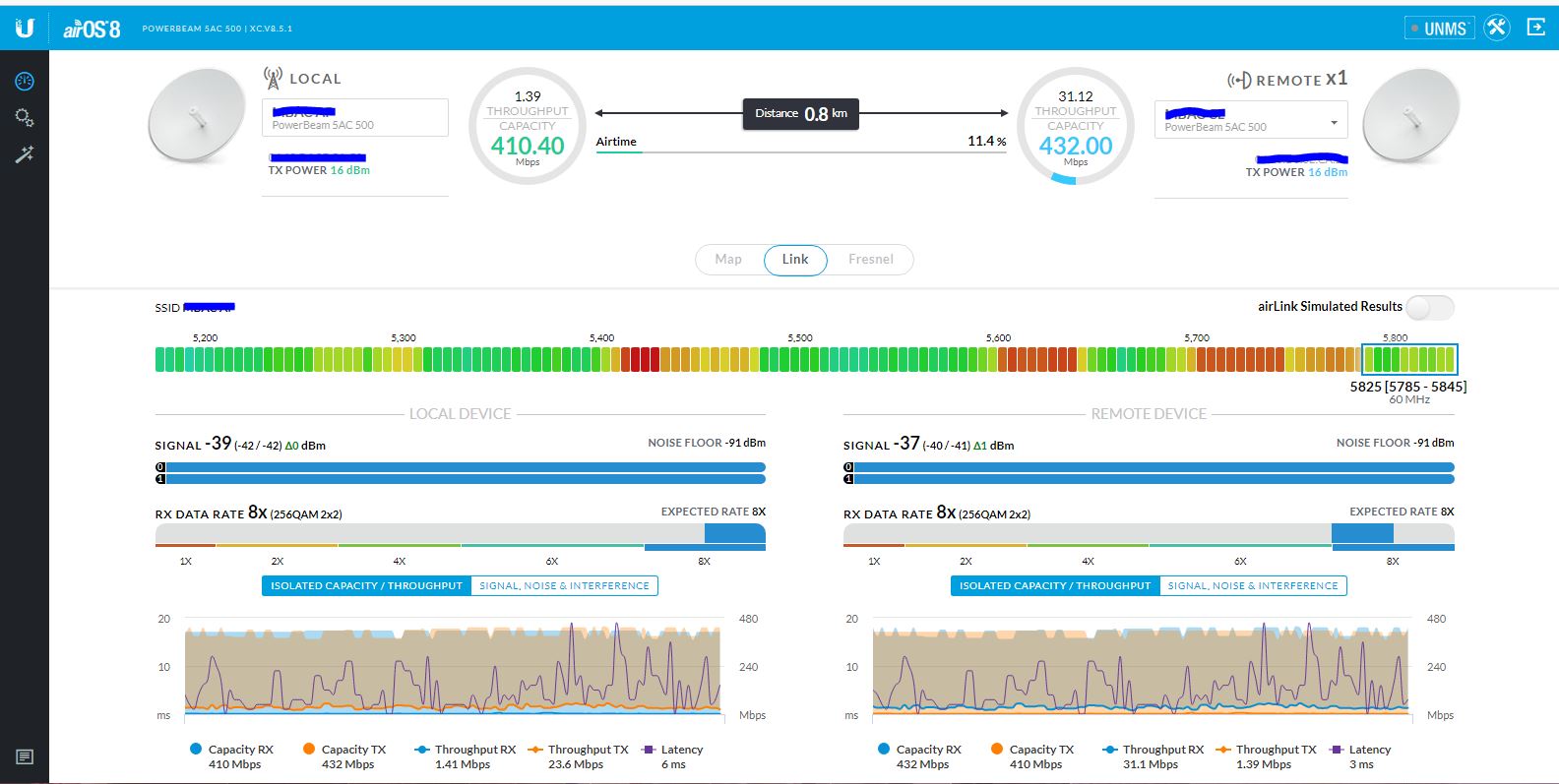The width and height of the screenshot is (1559, 784).
Task: Toggle airLink Simulated Results switch
Action: [x=1429, y=308]
